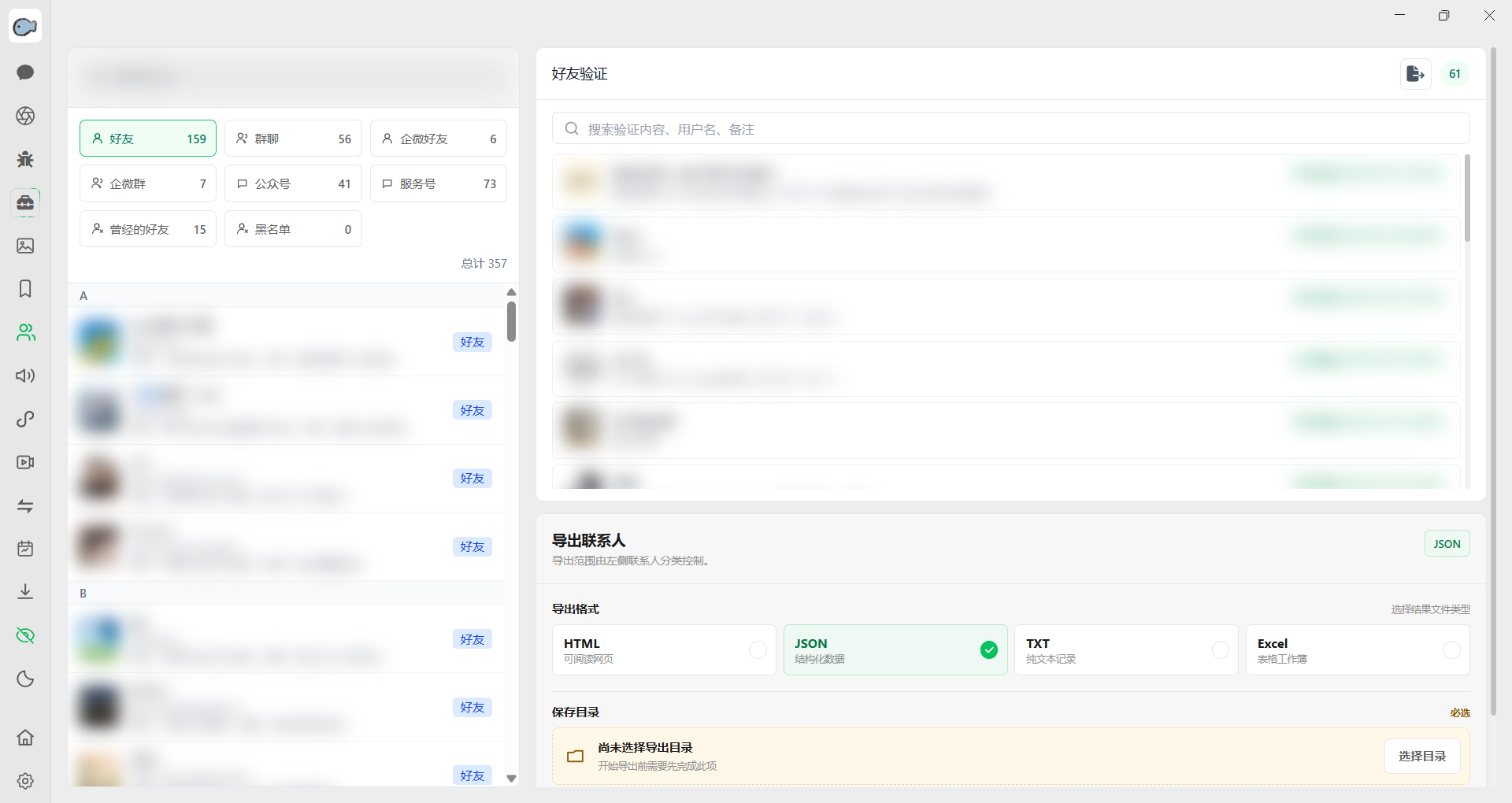The height and width of the screenshot is (803, 1512).
Task: Click the bug icon in sidebar
Action: tap(25, 159)
